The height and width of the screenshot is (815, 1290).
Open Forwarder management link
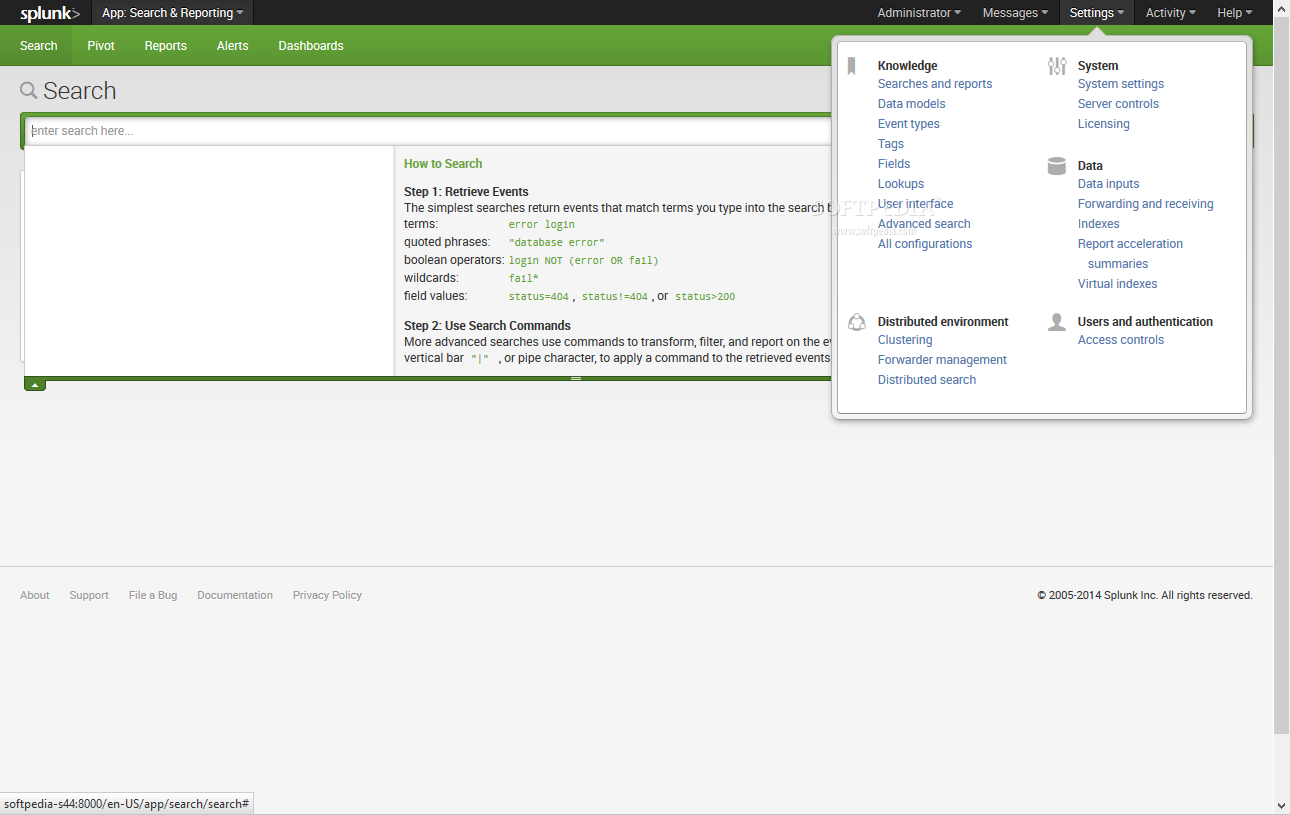tap(942, 360)
